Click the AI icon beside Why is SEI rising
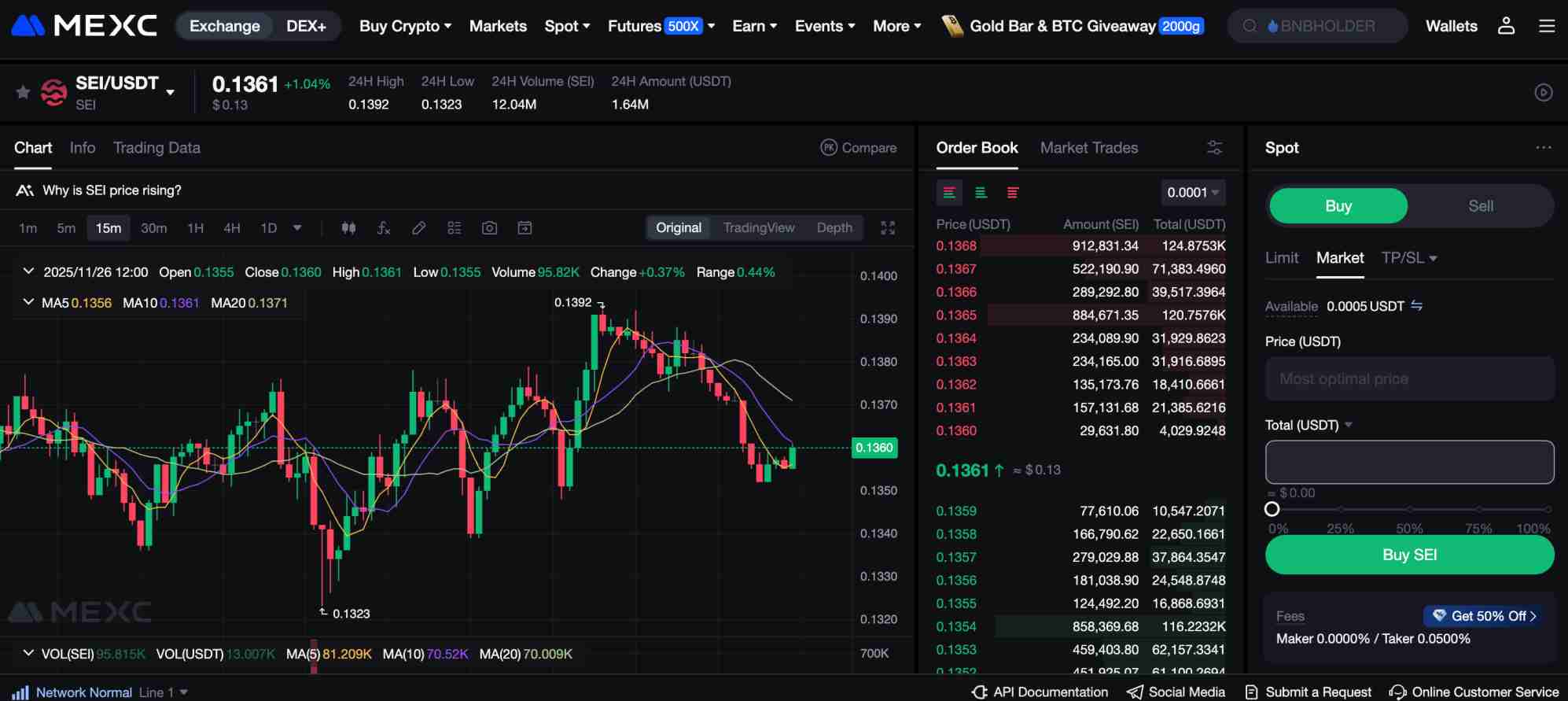Screen dimensions: 1568x701 (x=24, y=190)
